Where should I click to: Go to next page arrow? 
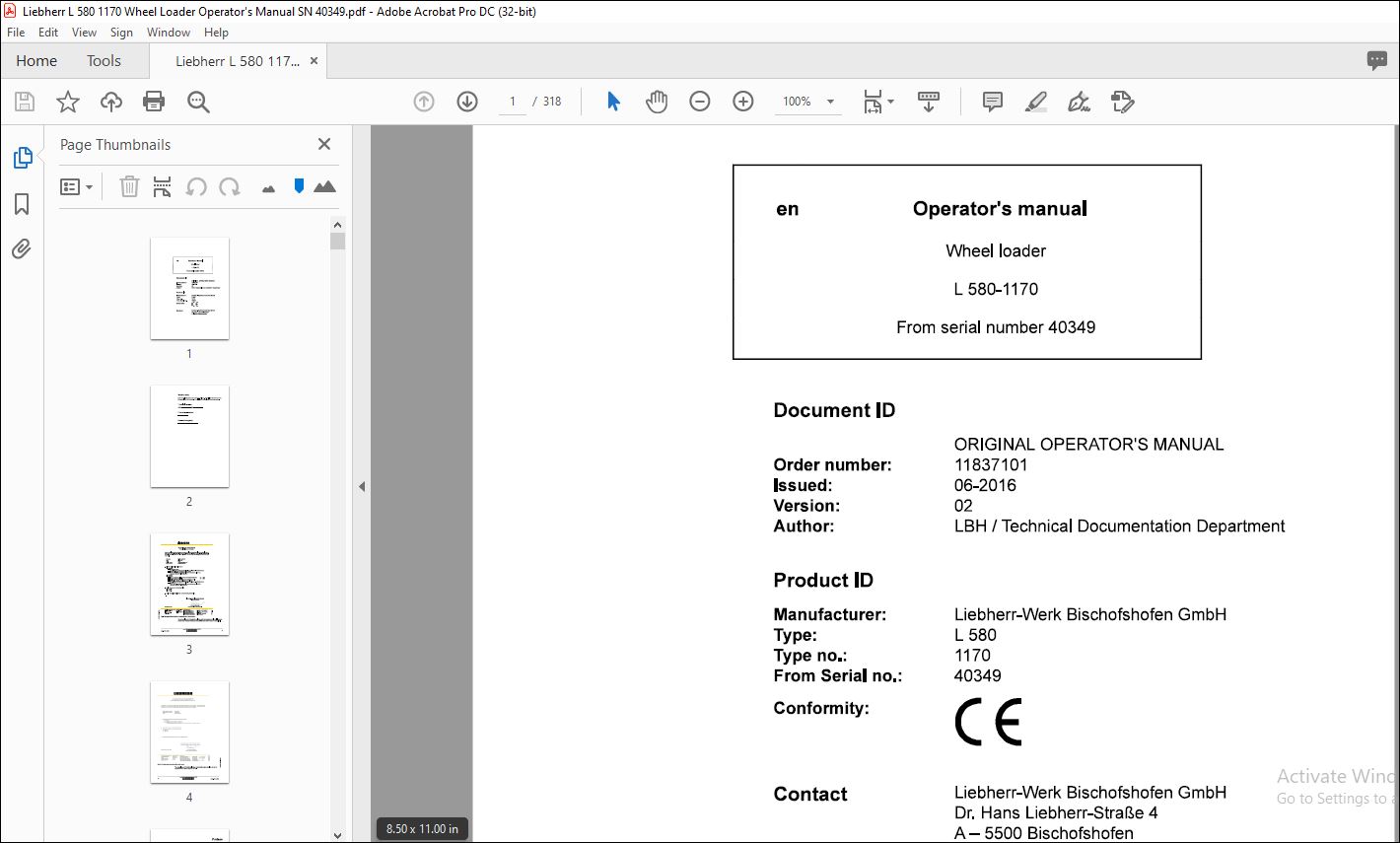[x=467, y=102]
